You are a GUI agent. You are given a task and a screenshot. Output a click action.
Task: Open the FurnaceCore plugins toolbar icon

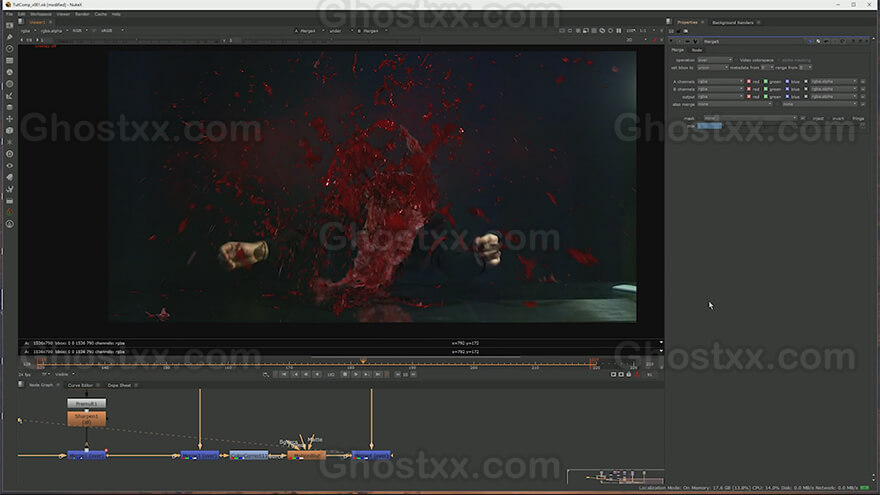tap(10, 212)
